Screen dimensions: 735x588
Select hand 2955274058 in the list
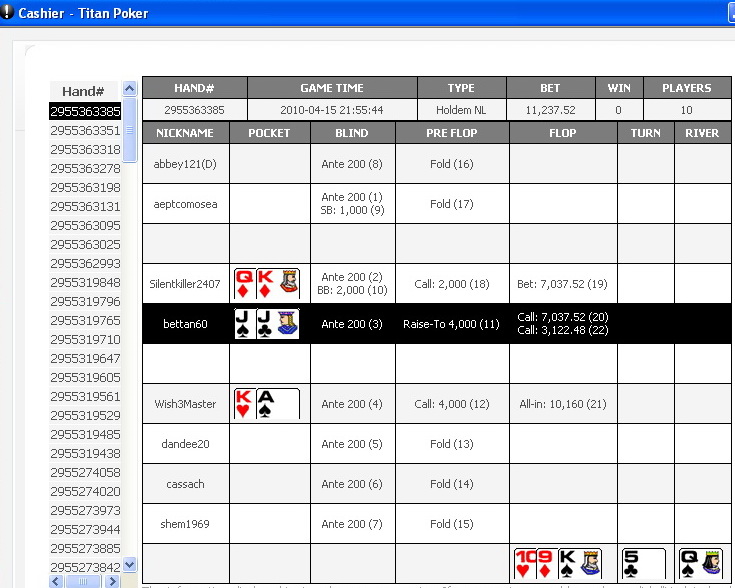(85, 472)
